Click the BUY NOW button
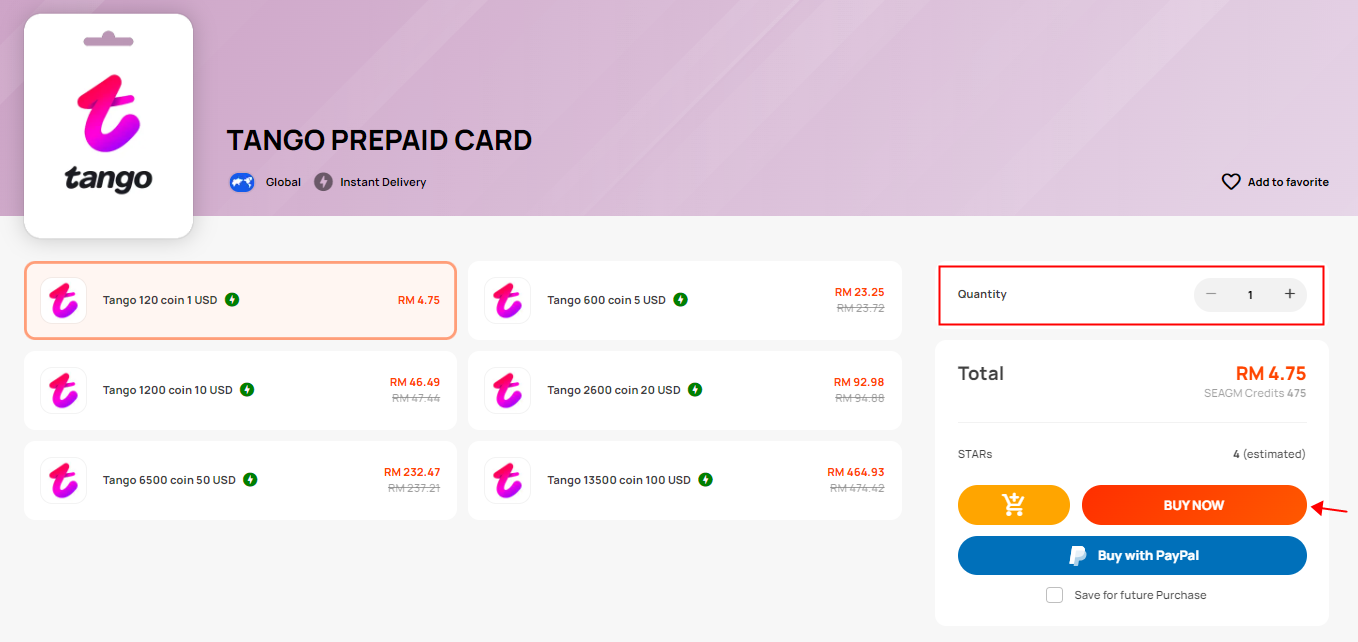 (x=1194, y=505)
